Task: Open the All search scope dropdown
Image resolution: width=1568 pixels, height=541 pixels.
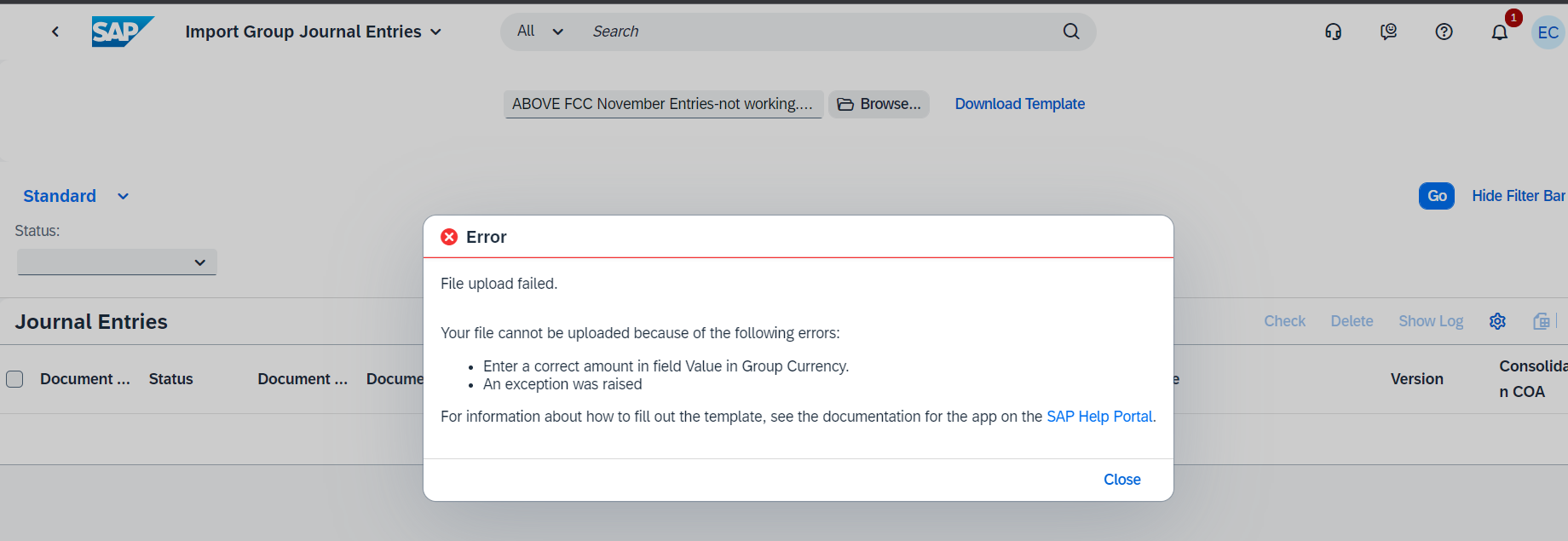Action: pos(540,32)
